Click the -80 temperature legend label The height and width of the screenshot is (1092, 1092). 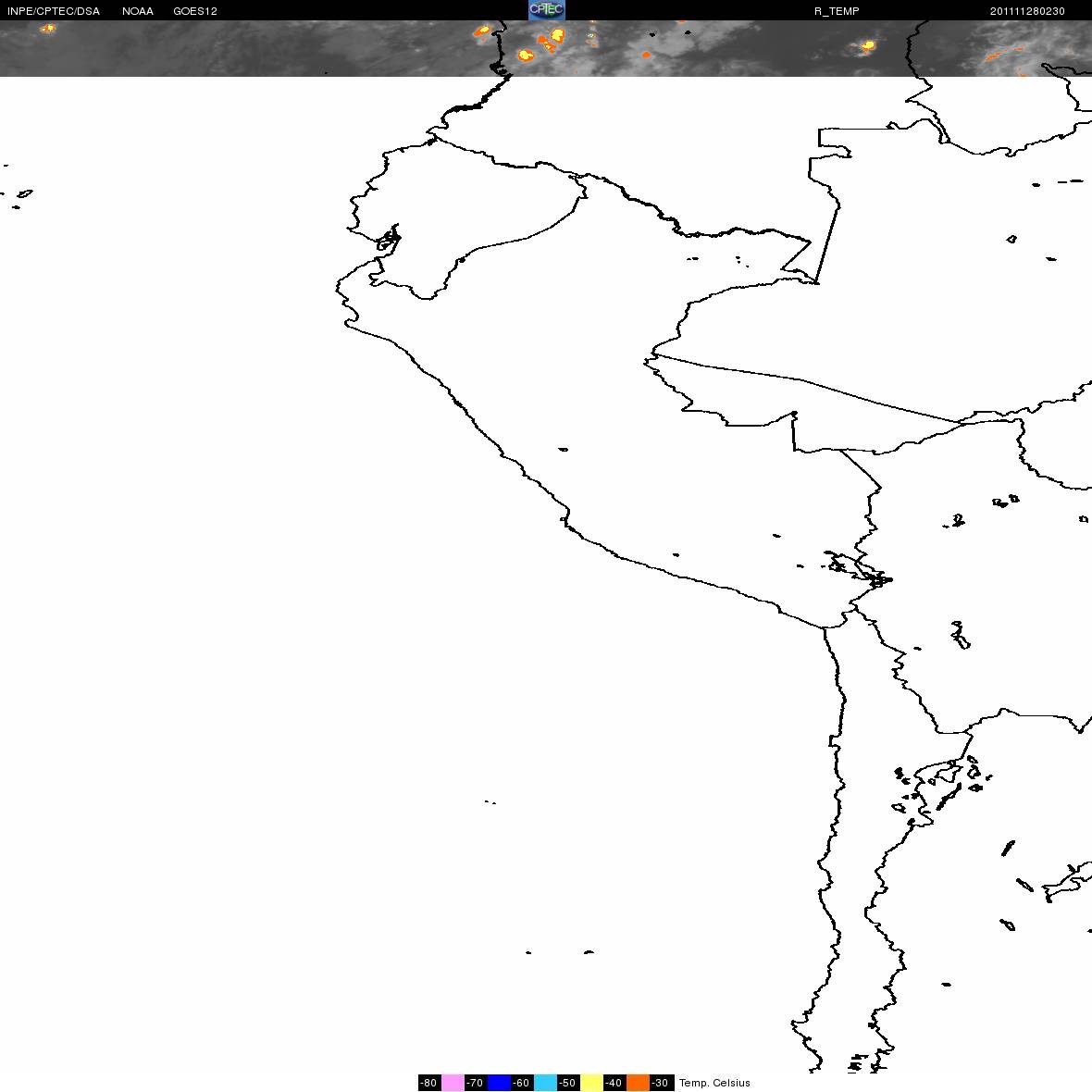tap(429, 1082)
